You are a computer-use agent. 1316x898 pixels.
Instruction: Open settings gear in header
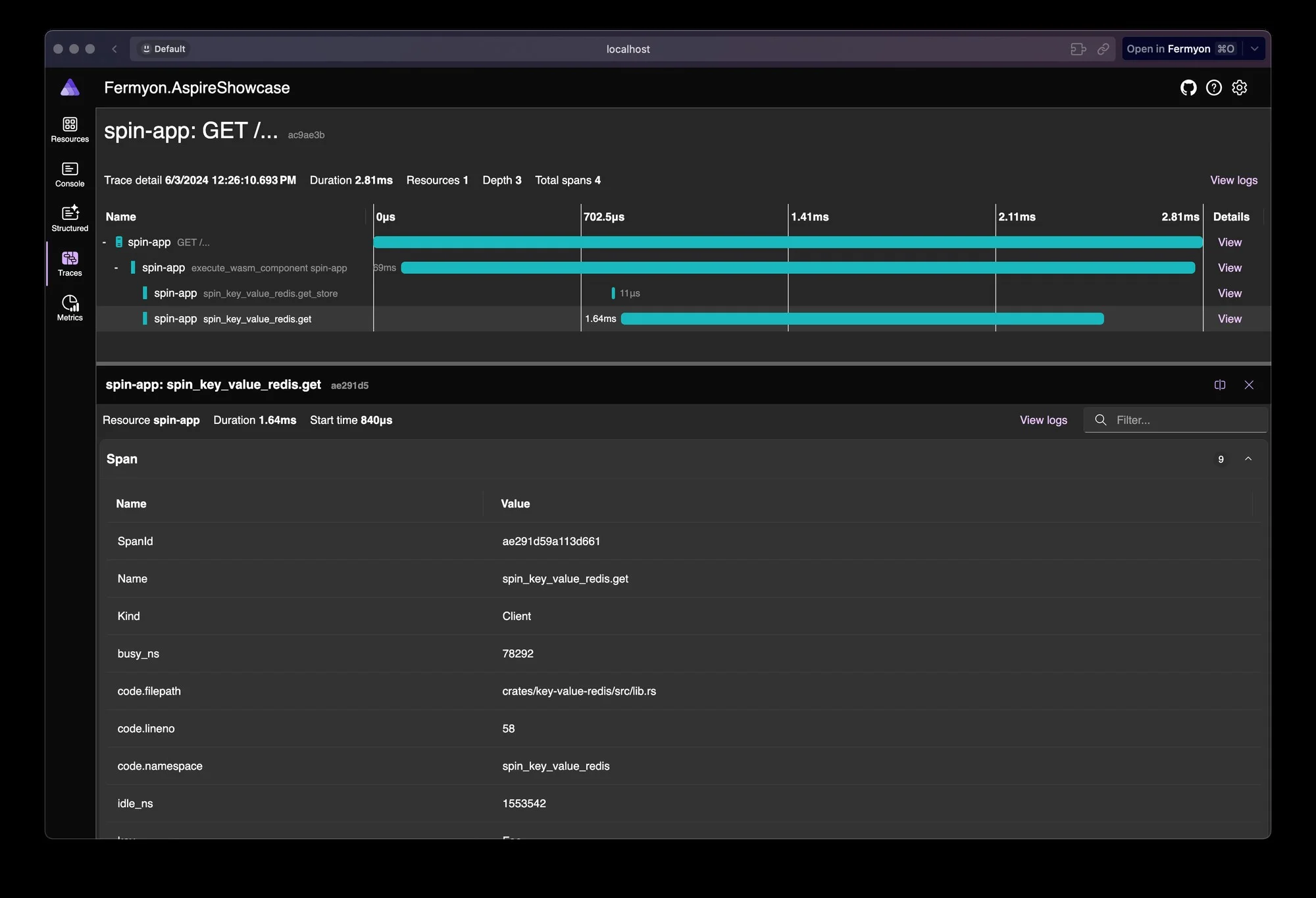1240,88
